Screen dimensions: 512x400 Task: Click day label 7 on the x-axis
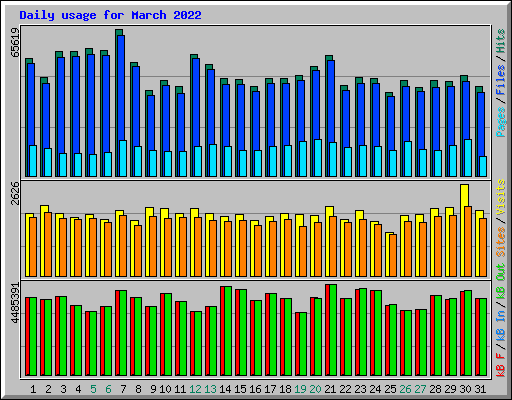pos(123,389)
